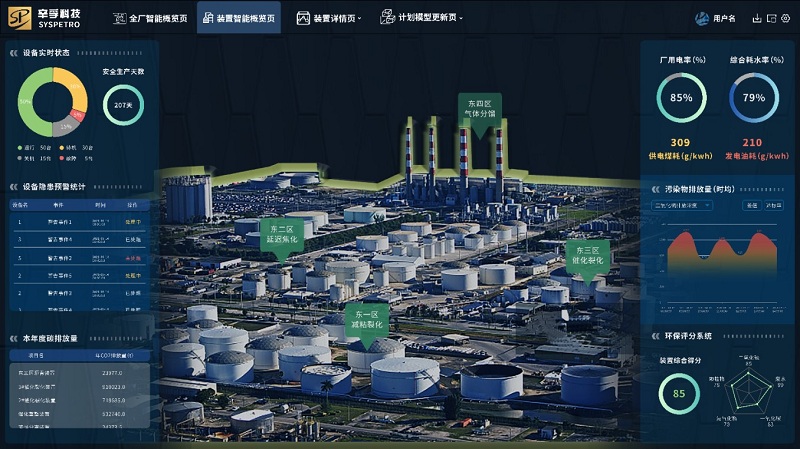Click the 安全生产天数 207天 circle

[123, 104]
